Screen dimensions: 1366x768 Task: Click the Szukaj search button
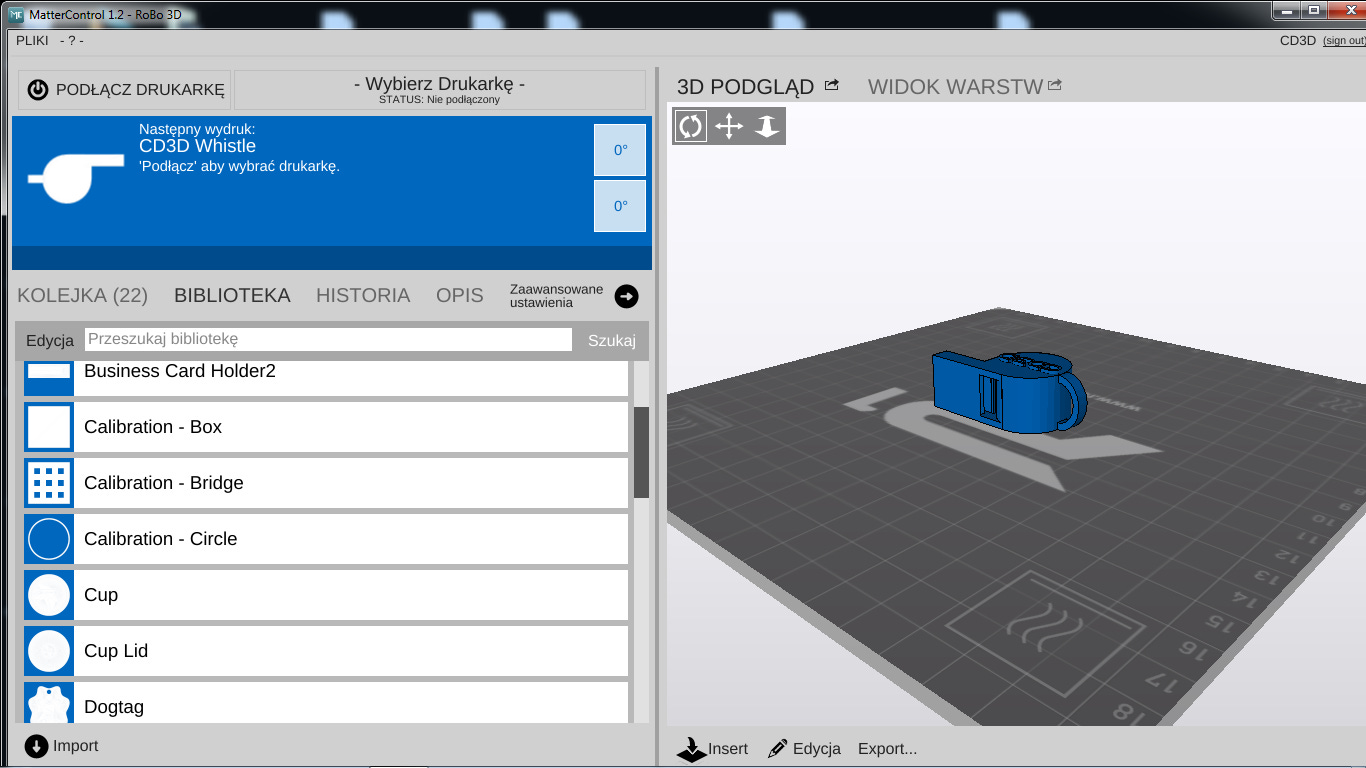pos(612,340)
